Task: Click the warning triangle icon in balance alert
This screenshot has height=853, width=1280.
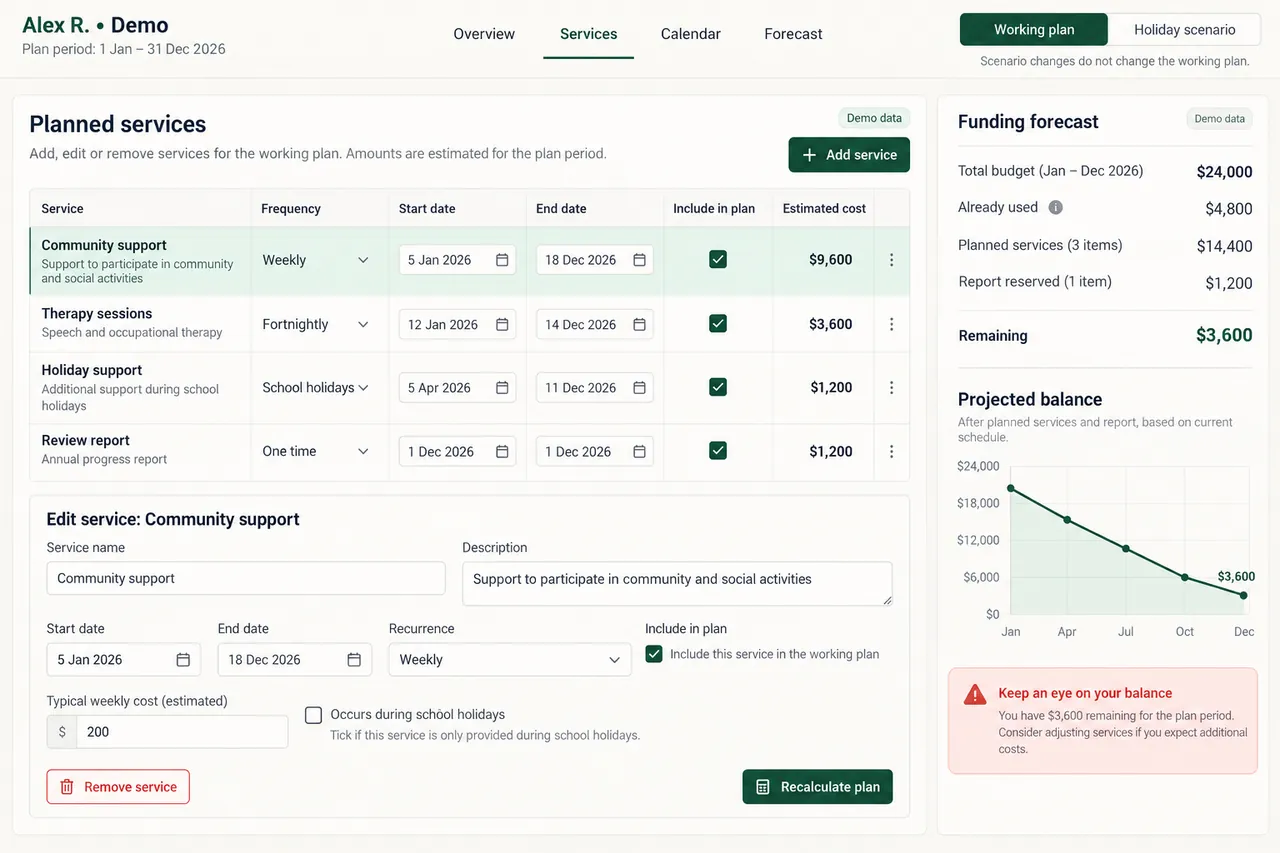Action: pos(975,694)
